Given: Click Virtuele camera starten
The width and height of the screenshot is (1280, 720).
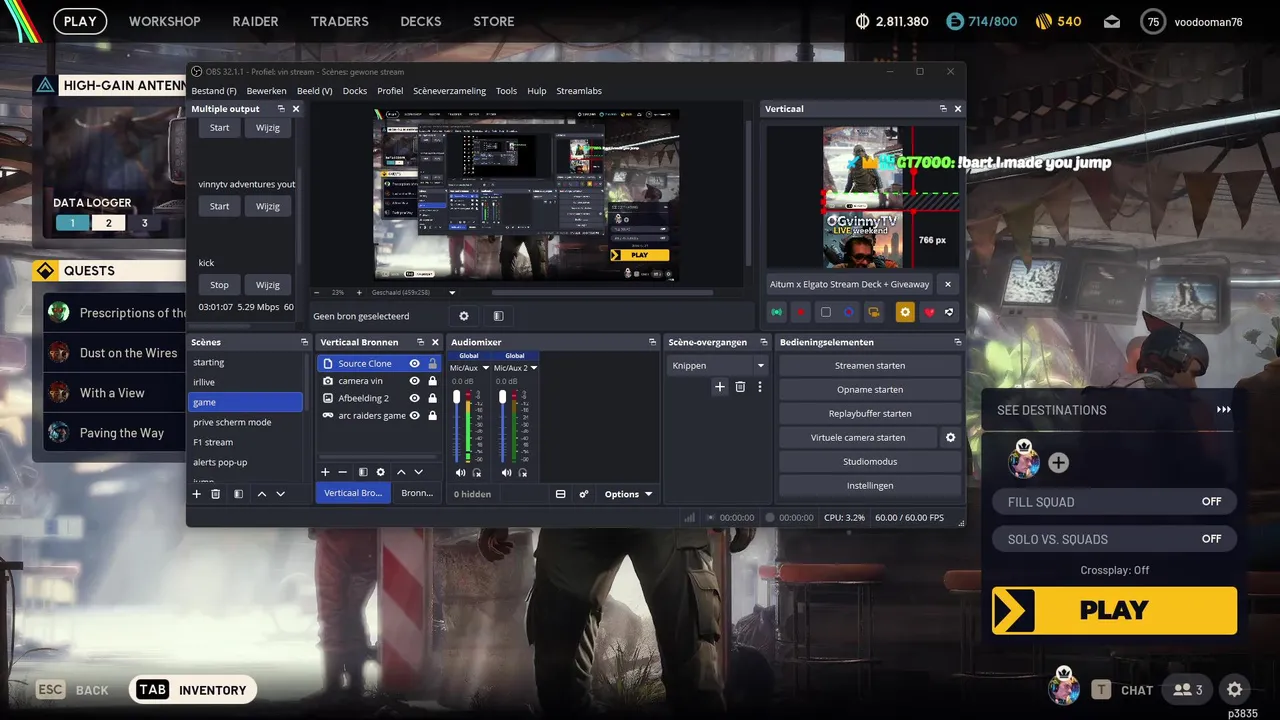Looking at the screenshot, I should click(x=858, y=437).
